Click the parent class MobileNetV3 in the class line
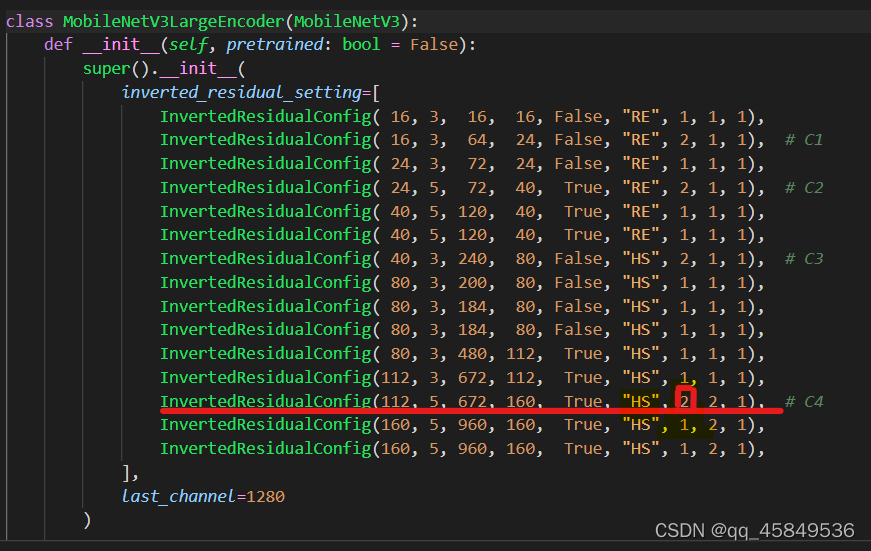This screenshot has width=871, height=551. pos(347,22)
